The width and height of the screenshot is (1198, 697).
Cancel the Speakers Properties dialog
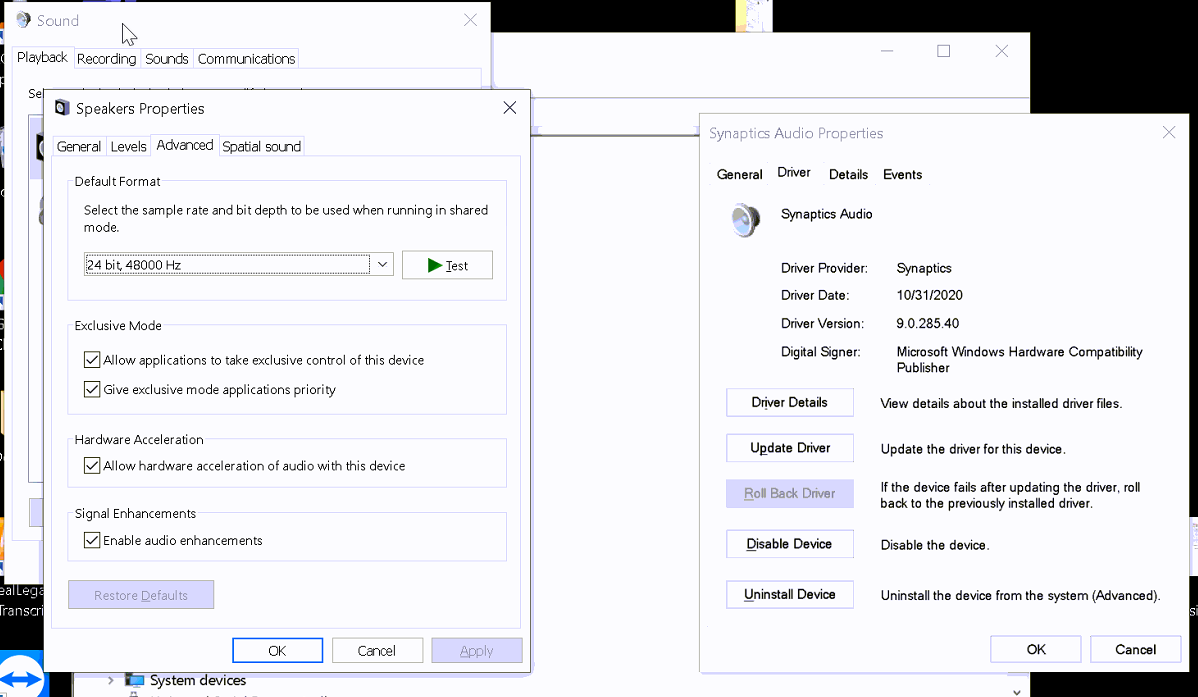pos(377,650)
